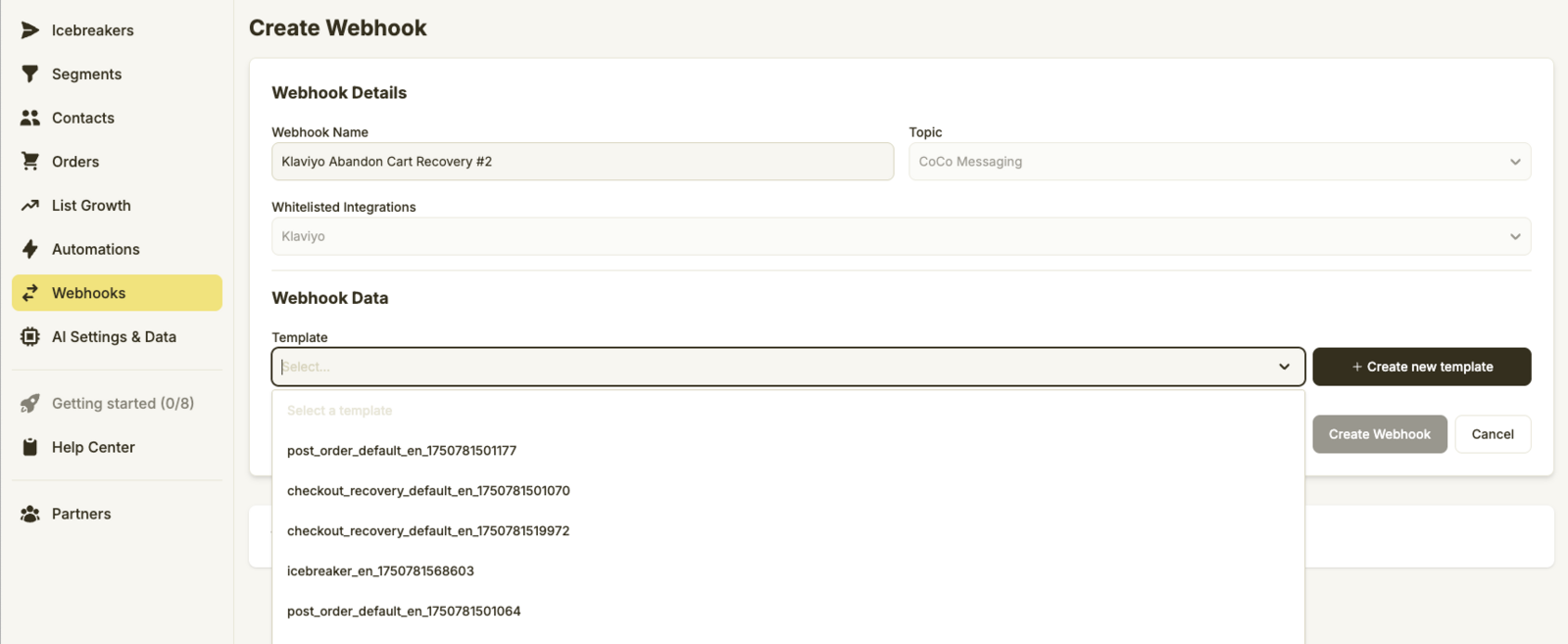The height and width of the screenshot is (644, 1568).
Task: Click the Automations lightning bolt icon
Action: click(30, 249)
